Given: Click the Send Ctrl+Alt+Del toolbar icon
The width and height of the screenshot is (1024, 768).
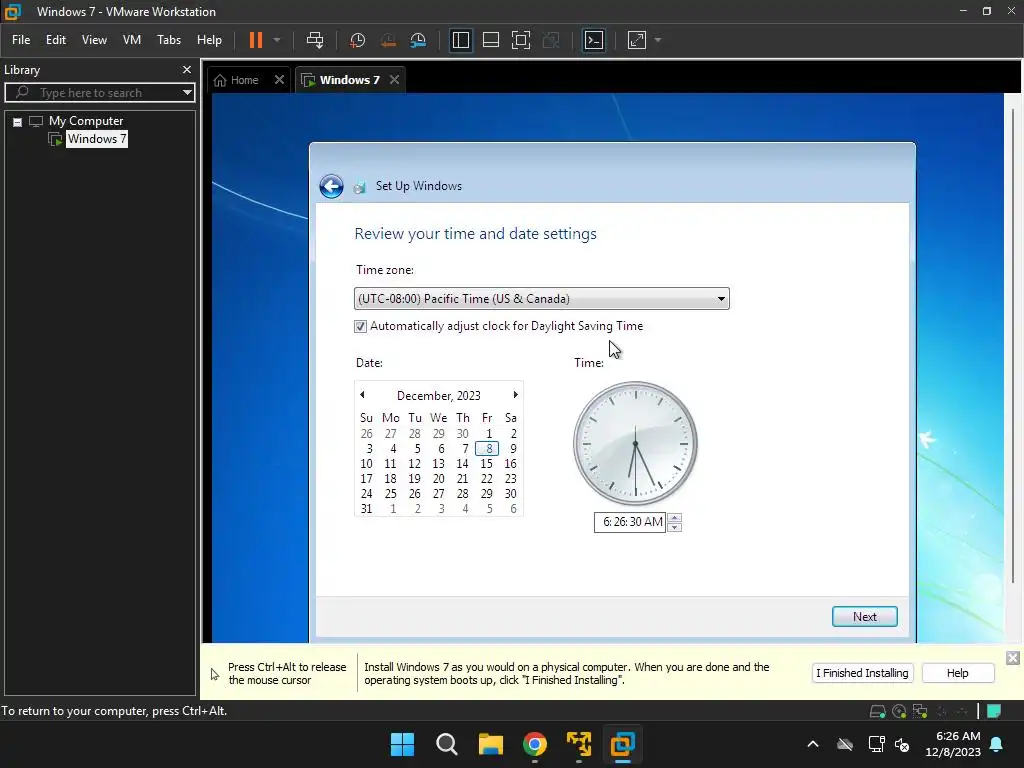Looking at the screenshot, I should [x=315, y=40].
